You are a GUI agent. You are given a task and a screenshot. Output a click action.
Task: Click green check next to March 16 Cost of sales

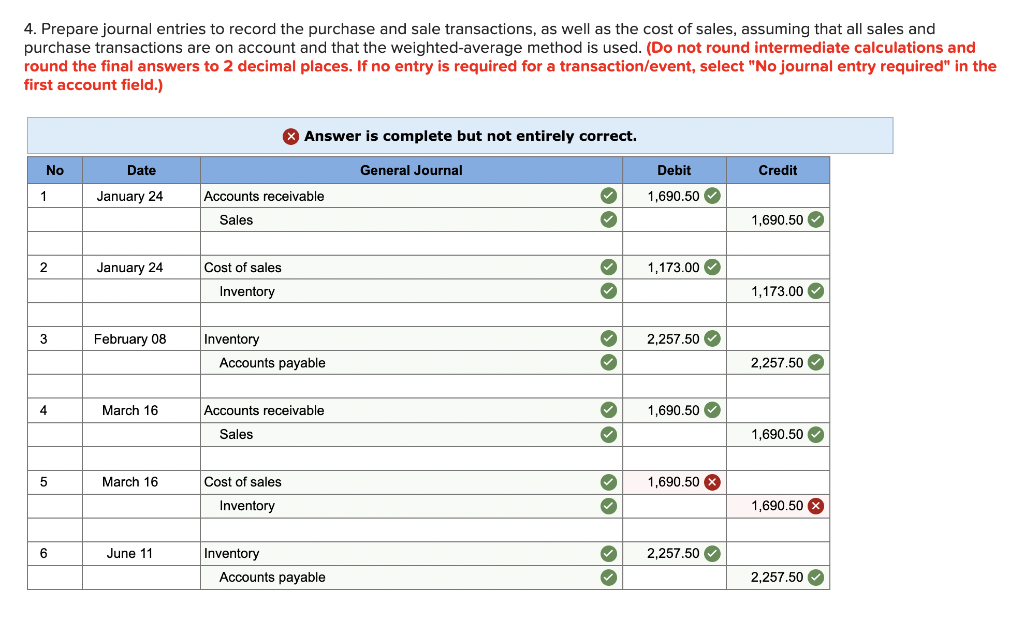[609, 482]
